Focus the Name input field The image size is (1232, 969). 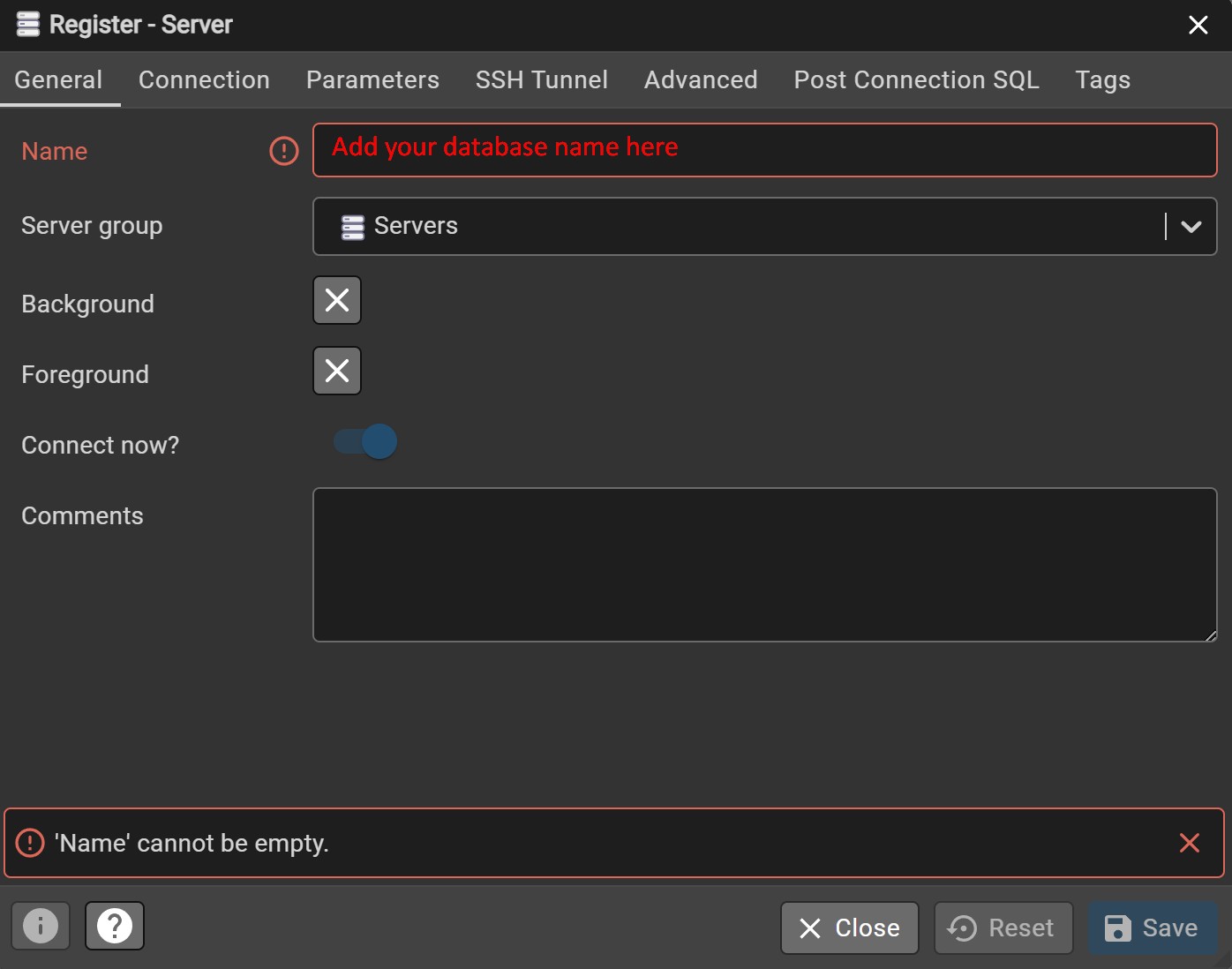764,150
